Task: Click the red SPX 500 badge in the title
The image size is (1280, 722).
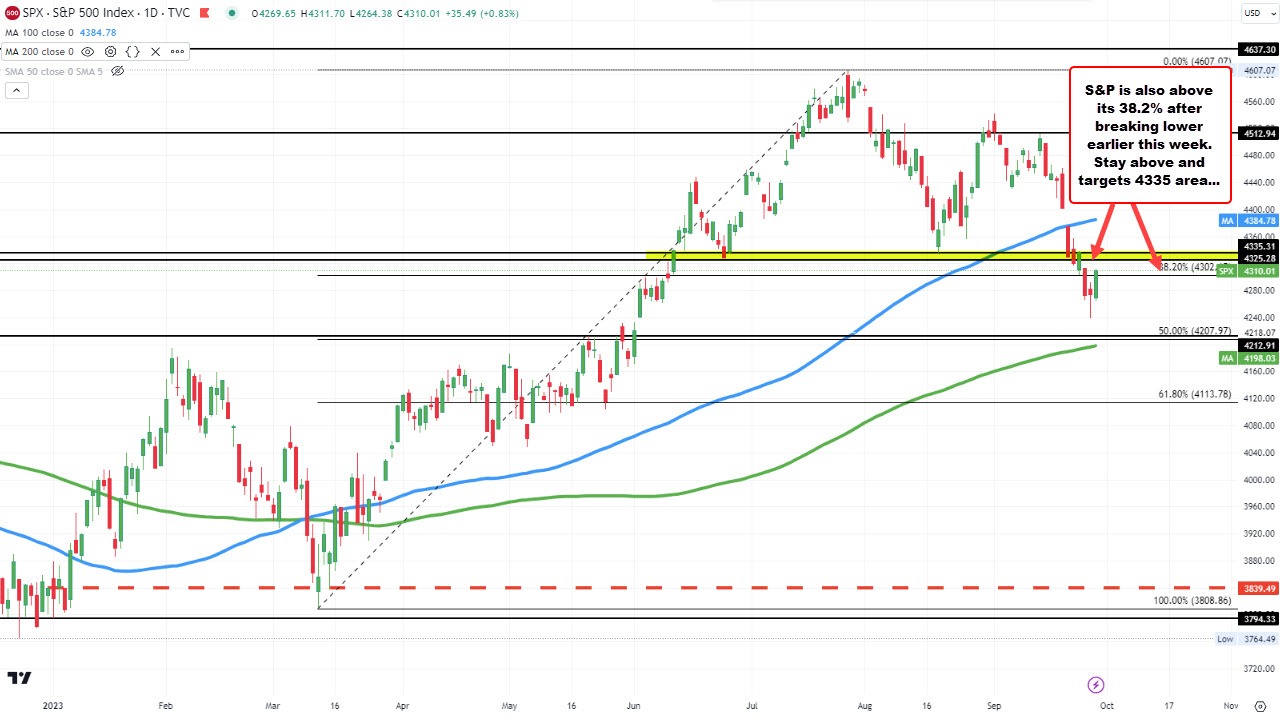Action: click(x=12, y=13)
